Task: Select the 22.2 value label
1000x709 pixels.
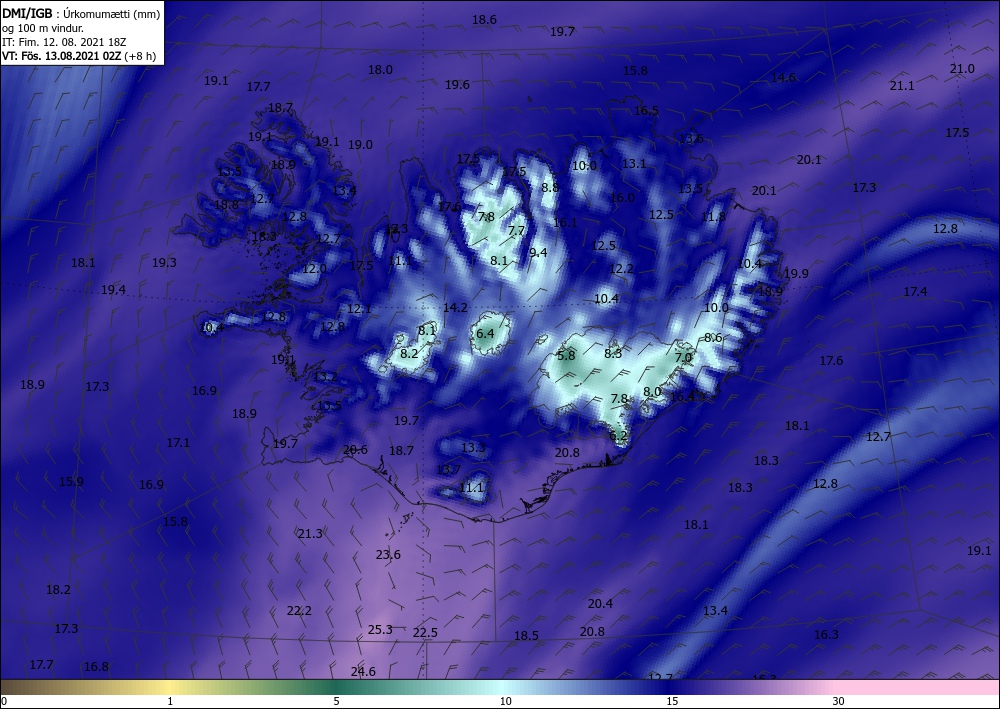Action: click(299, 611)
